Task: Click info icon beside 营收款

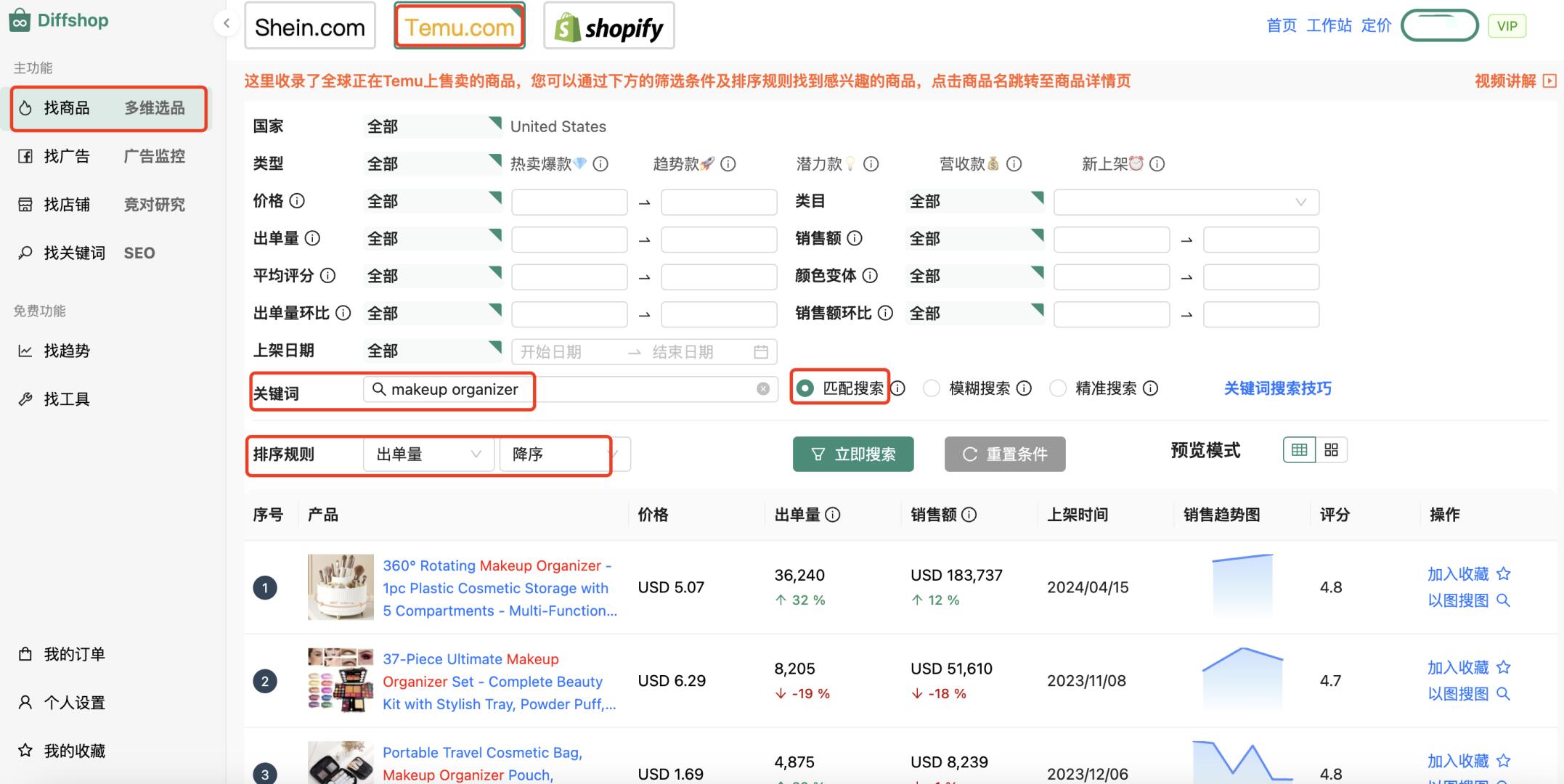Action: 1014,164
